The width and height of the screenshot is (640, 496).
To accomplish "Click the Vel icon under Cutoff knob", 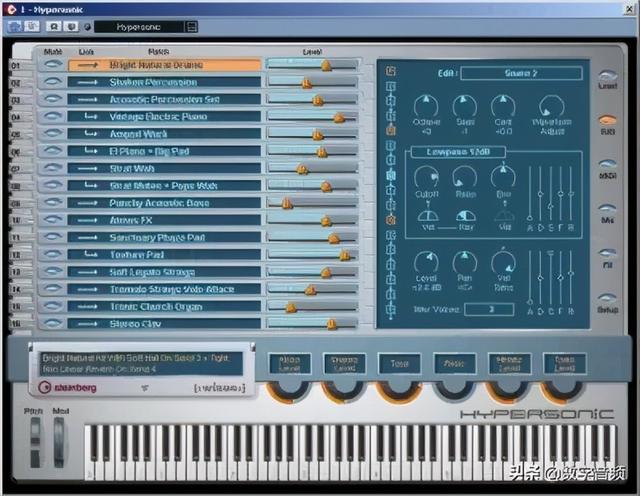I will 428,216.
